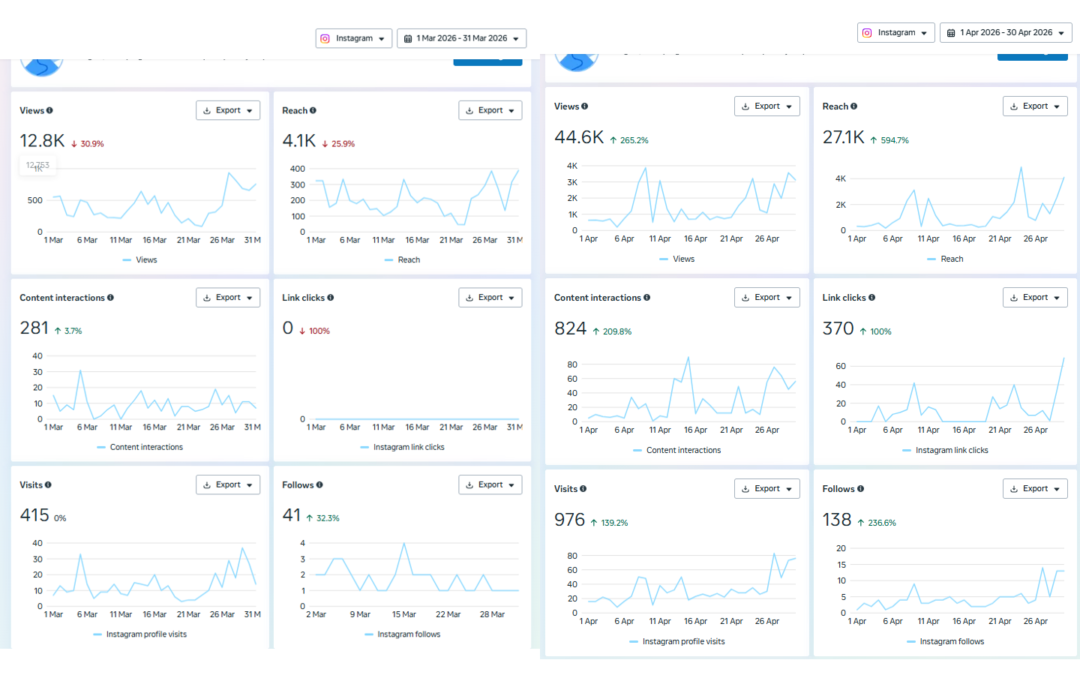Click the 12,753 chart tooltip
Screen dimensions: 1080x675
point(38,165)
